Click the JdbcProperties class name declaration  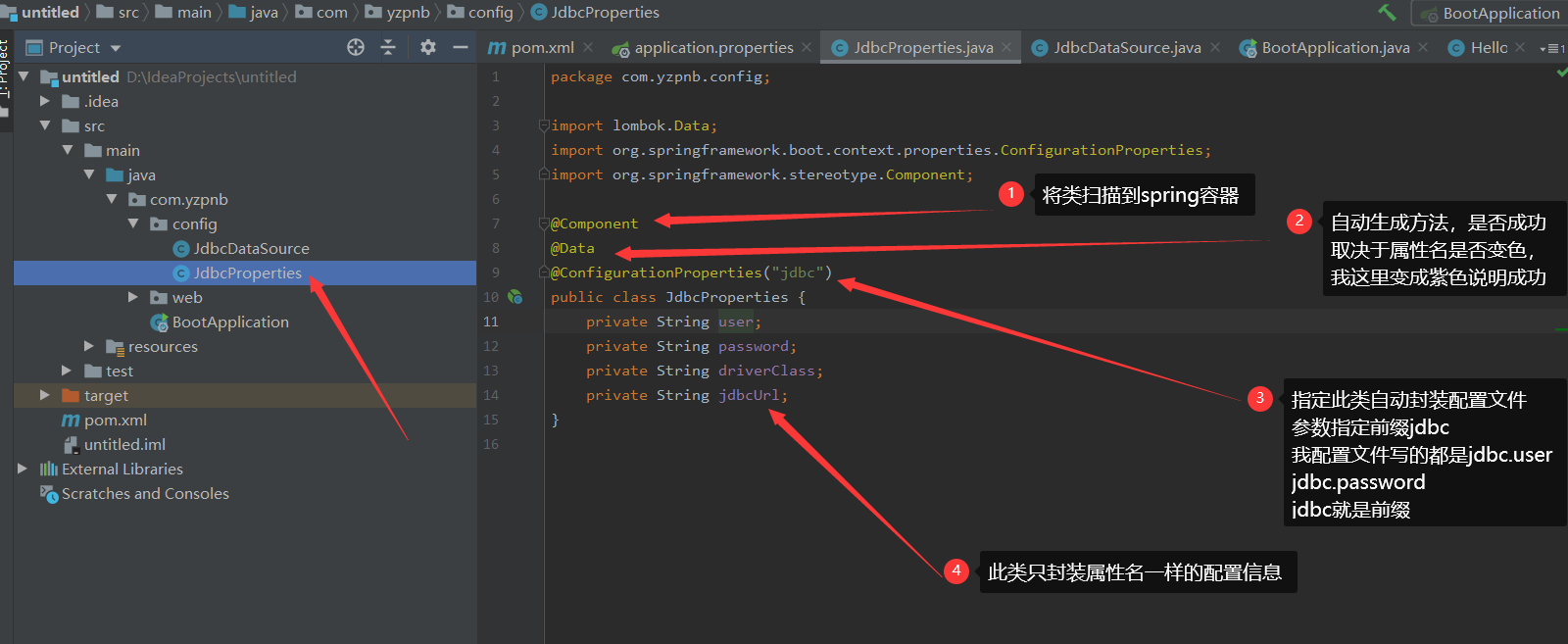click(727, 297)
